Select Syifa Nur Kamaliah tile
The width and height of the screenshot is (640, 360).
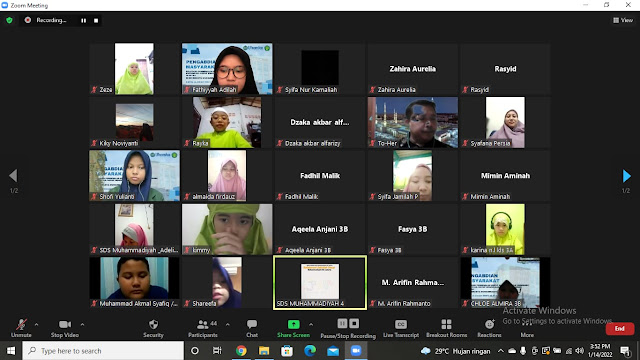(320, 69)
